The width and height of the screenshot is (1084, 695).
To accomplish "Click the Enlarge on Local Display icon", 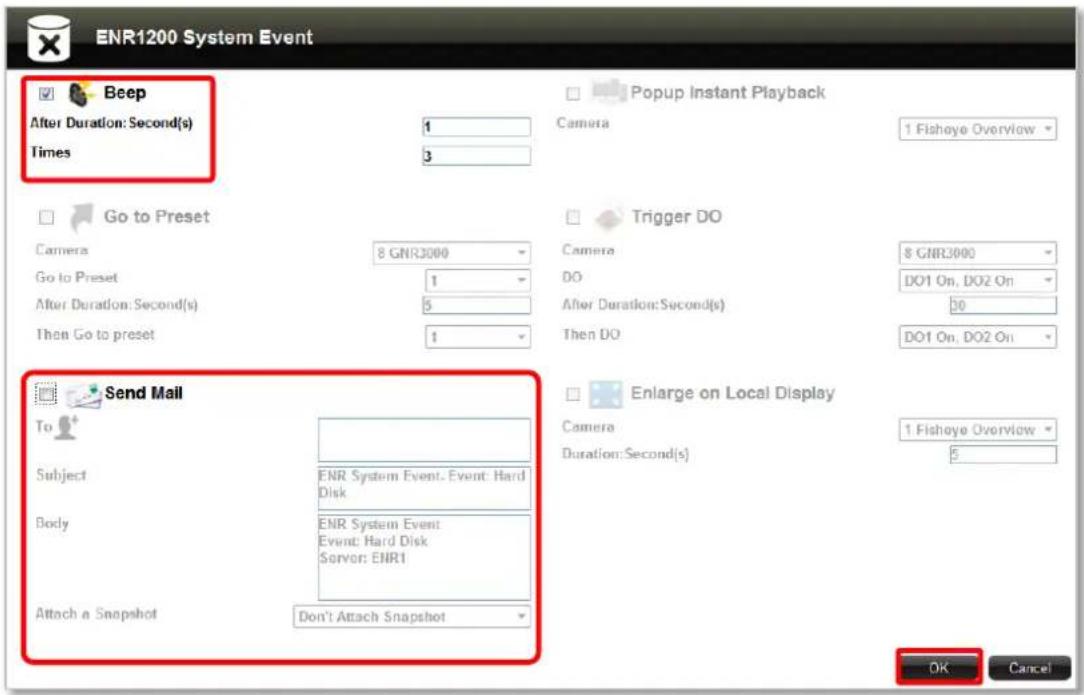I will tap(606, 394).
